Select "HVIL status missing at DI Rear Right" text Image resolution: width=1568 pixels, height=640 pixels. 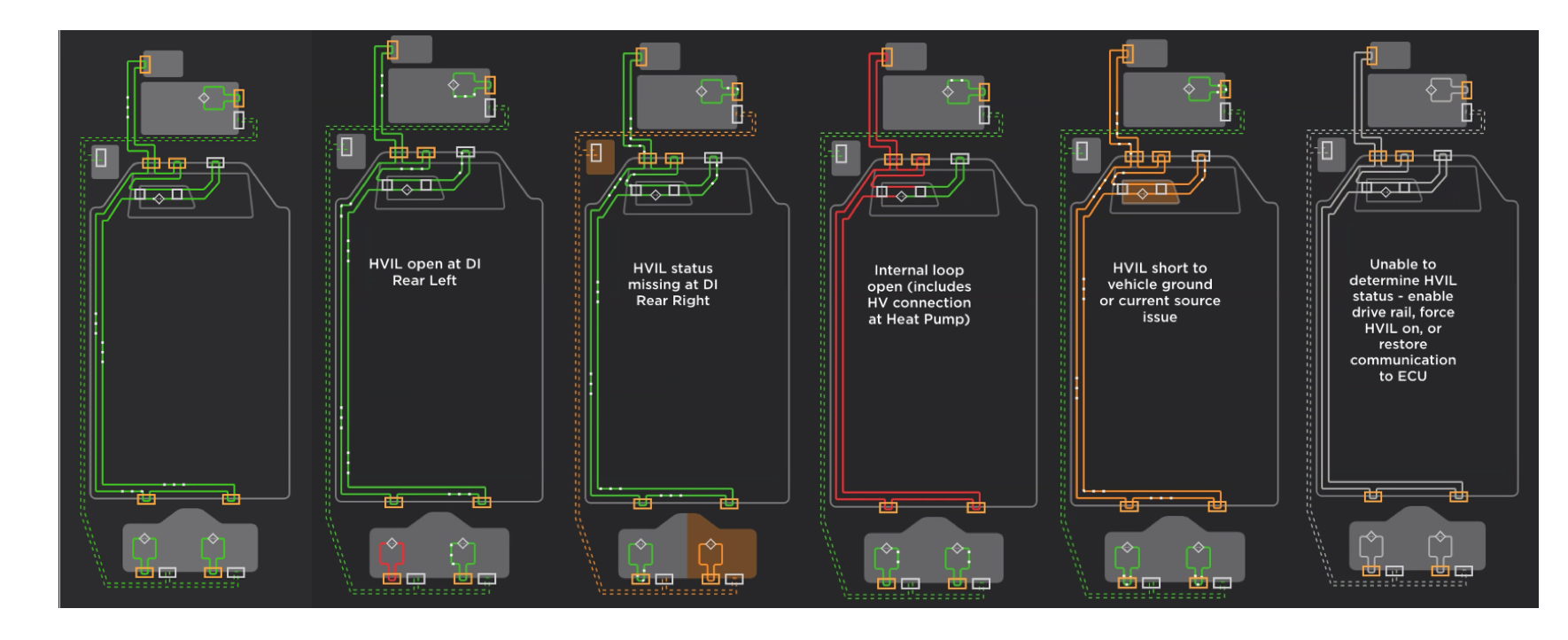(672, 285)
